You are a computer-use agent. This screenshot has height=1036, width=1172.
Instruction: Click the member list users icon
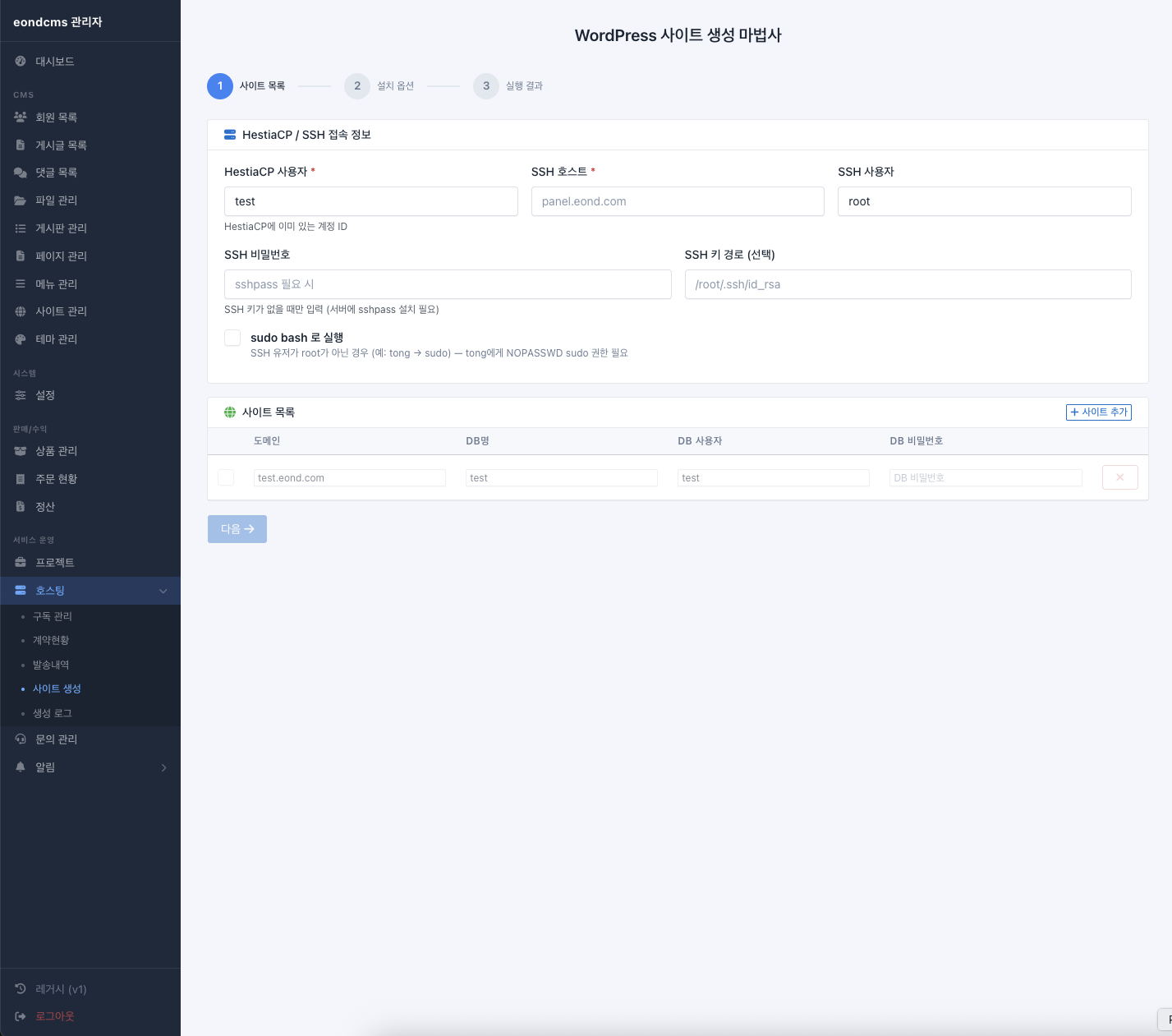point(21,117)
